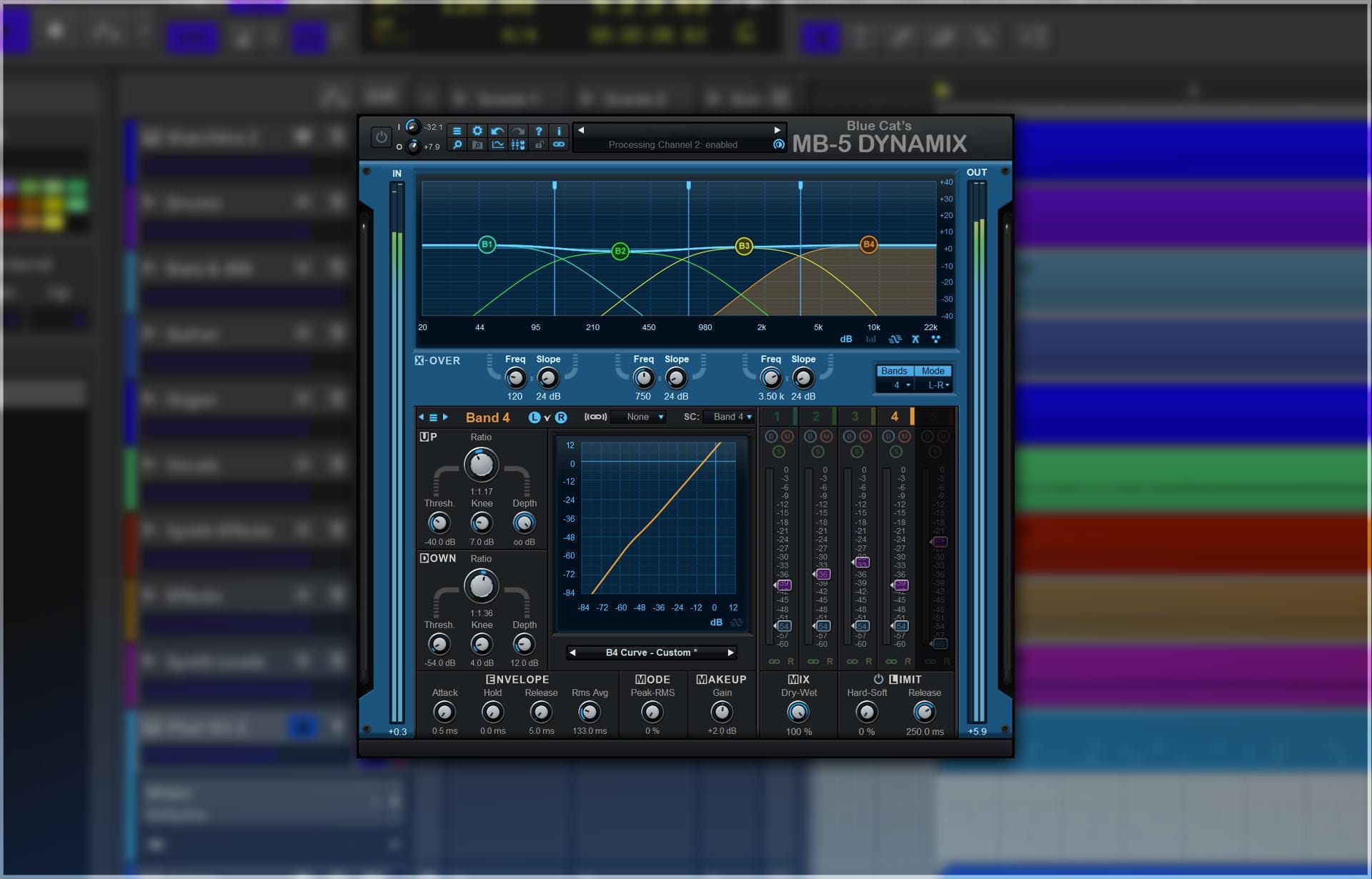Select the B2 band node on graph
The image size is (1372, 879).
pyautogui.click(x=620, y=251)
